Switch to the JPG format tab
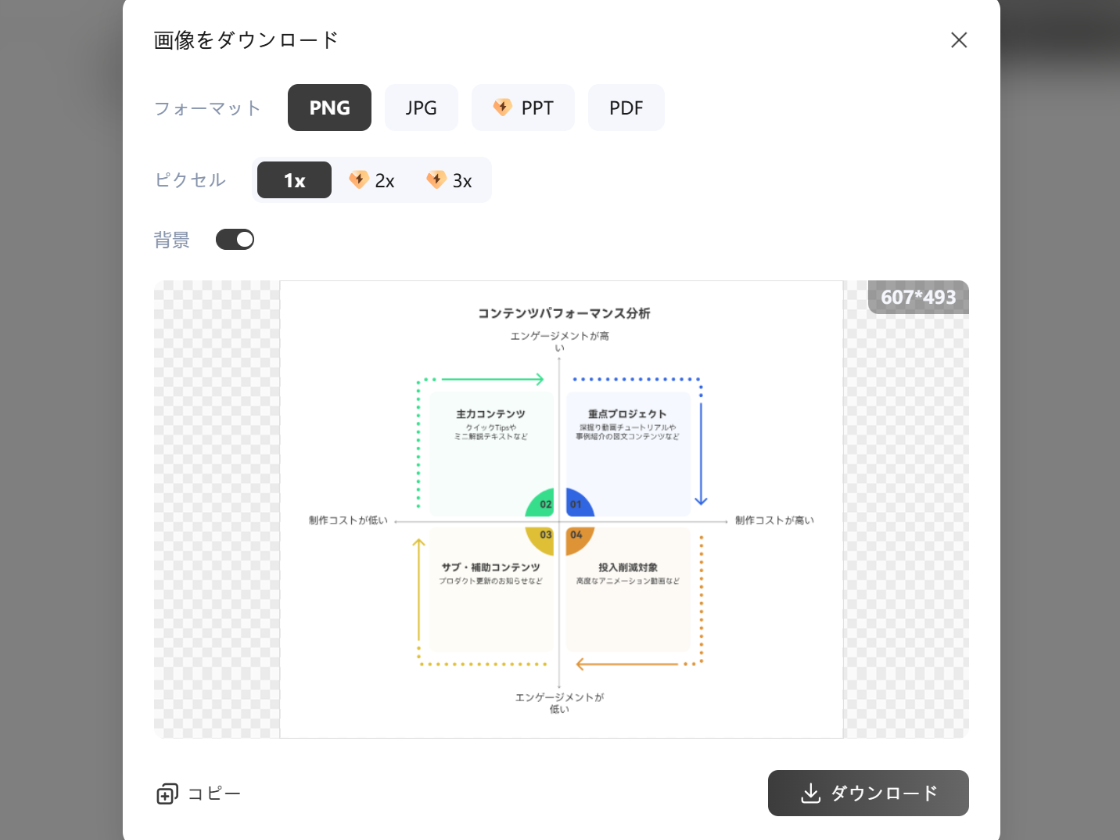The width and height of the screenshot is (1120, 840). click(421, 107)
